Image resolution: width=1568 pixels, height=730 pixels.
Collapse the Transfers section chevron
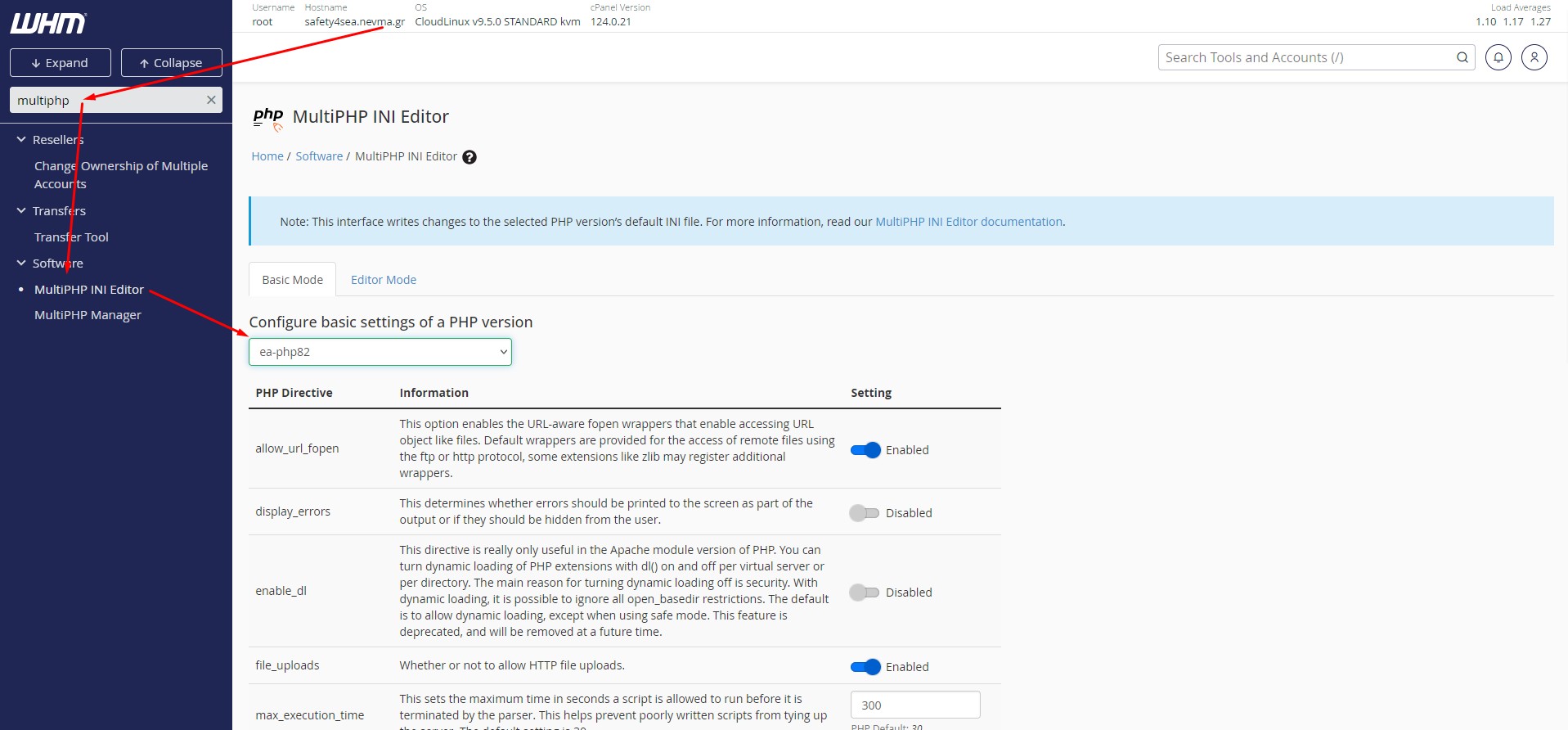[21, 211]
